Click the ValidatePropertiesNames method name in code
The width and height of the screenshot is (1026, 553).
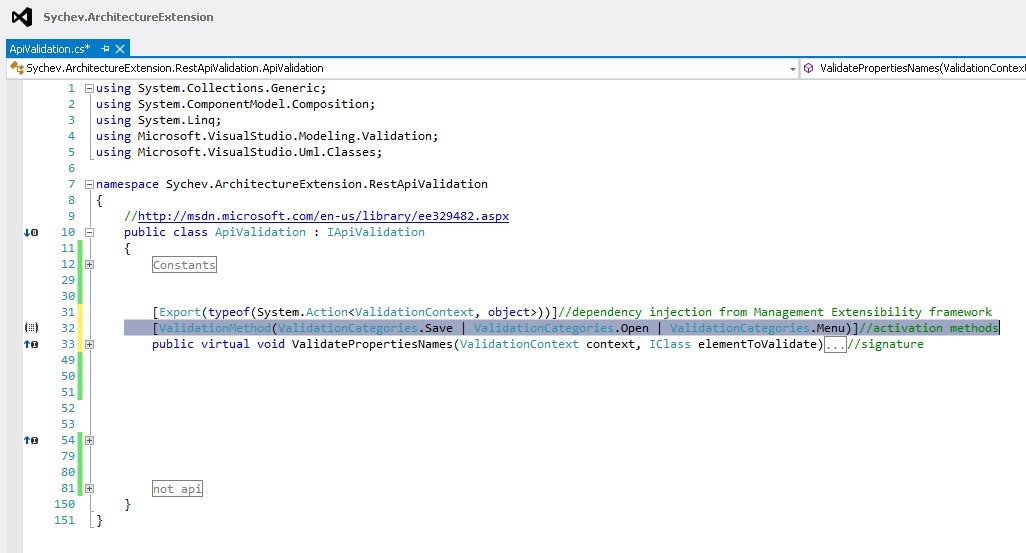point(372,344)
